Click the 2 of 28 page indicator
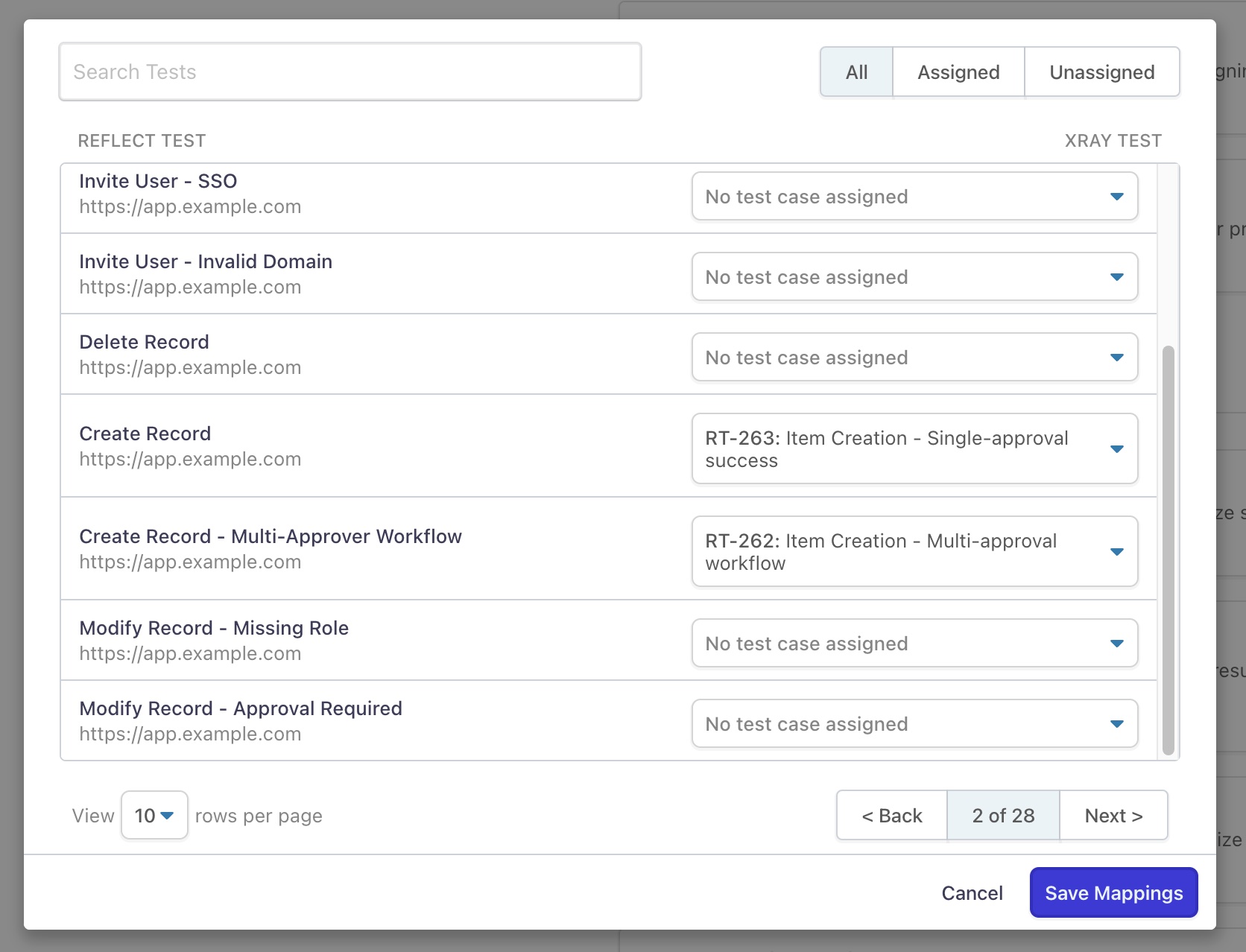Image resolution: width=1246 pixels, height=952 pixels. tap(1003, 816)
